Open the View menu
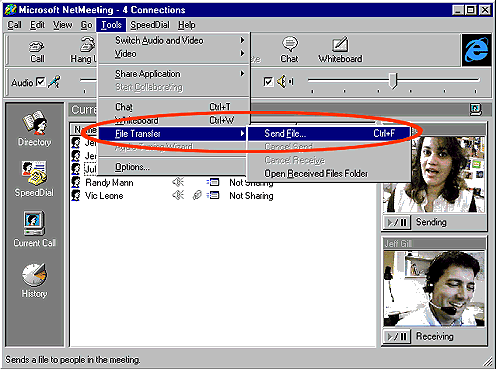This screenshot has width=496, height=369. pyautogui.click(x=63, y=25)
